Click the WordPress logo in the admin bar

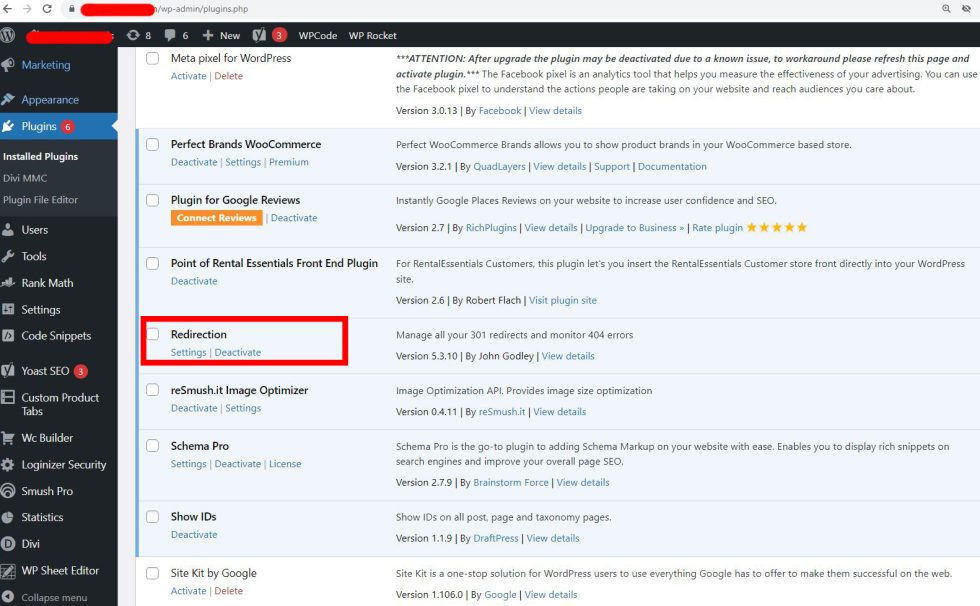click(8, 35)
